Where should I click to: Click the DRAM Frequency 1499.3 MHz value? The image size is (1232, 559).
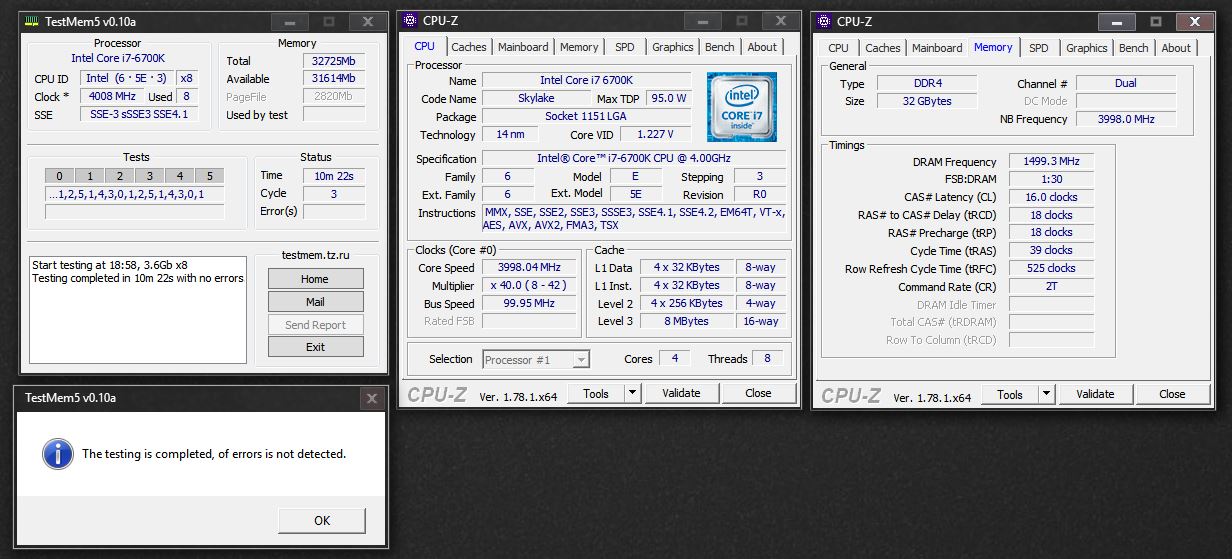[x=1051, y=161]
